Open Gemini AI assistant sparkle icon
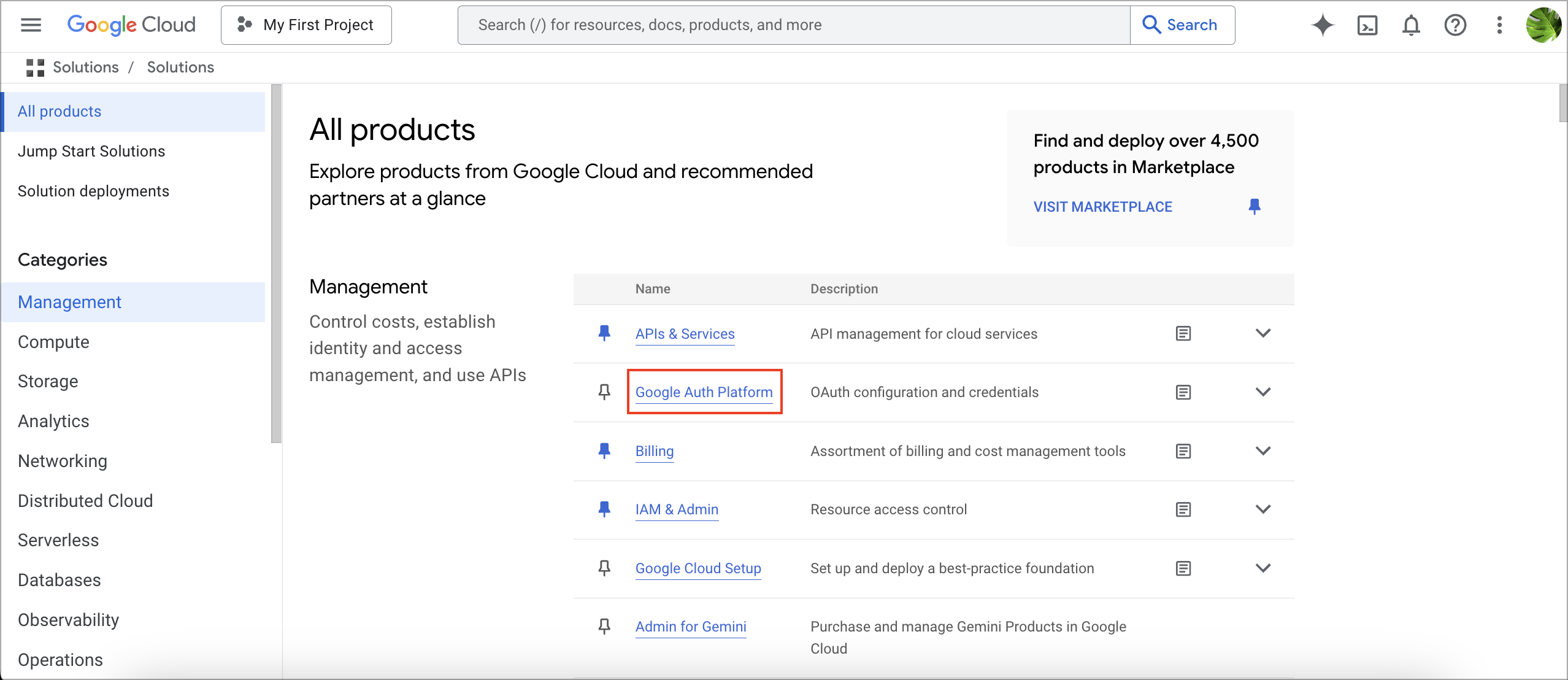The height and width of the screenshot is (680, 1568). point(1323,25)
